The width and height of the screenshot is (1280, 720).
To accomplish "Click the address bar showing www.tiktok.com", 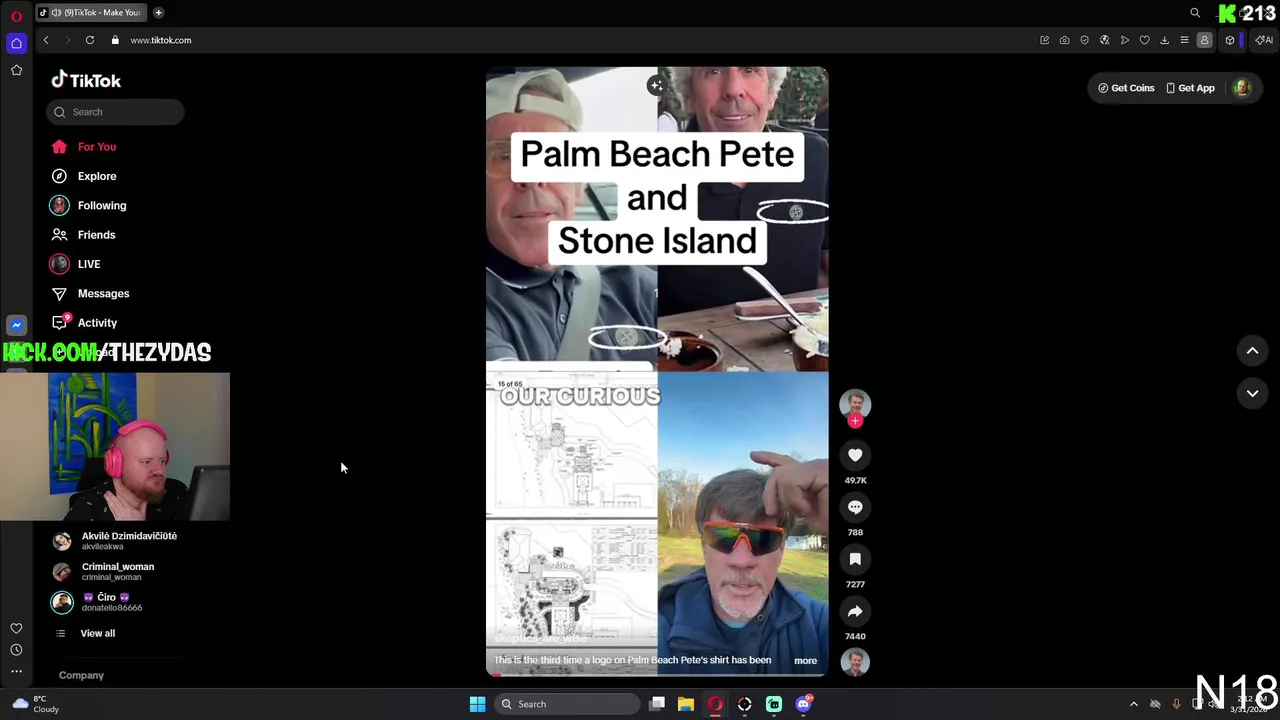I will [x=160, y=40].
